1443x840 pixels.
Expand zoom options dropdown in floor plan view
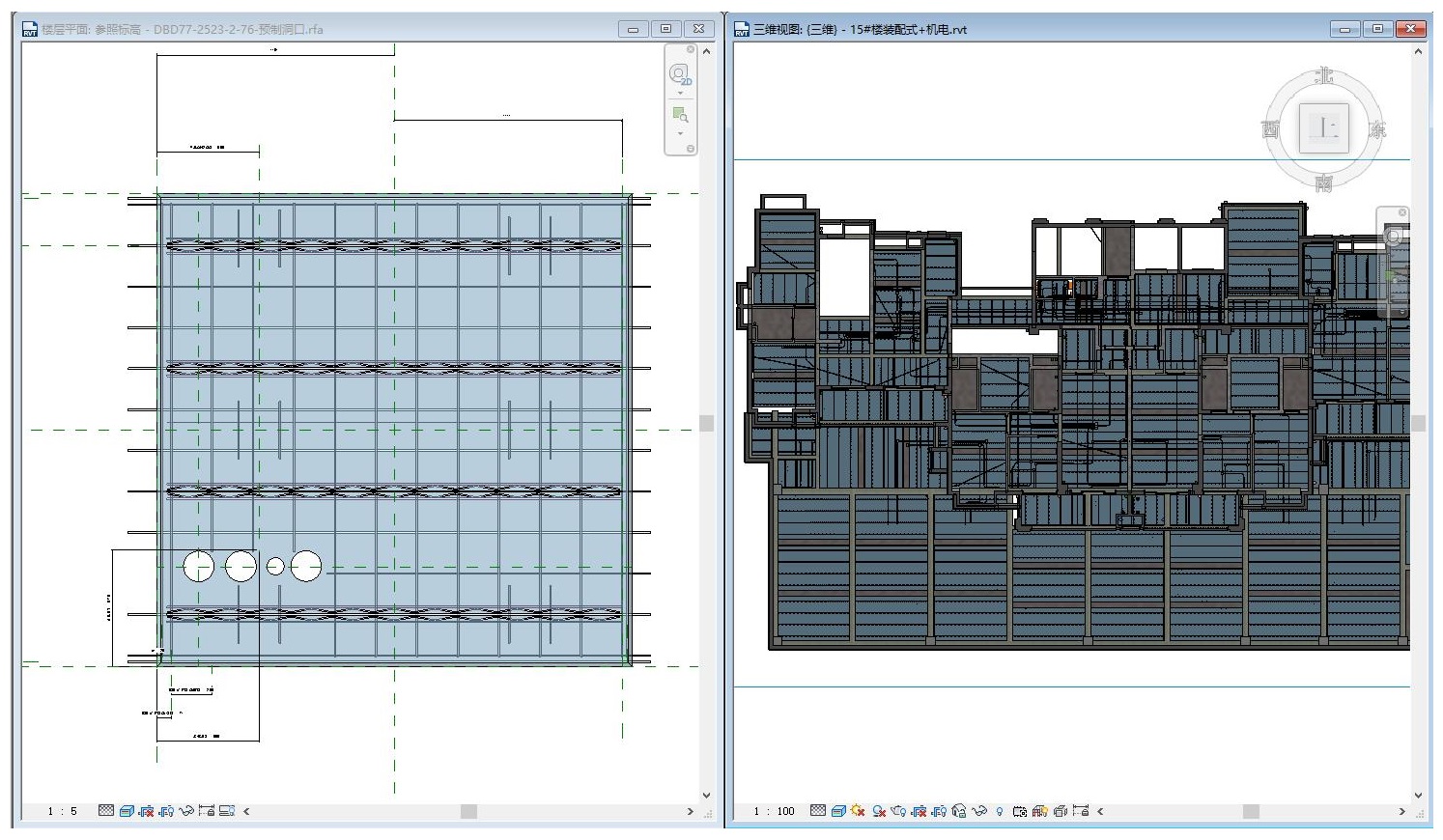680,133
